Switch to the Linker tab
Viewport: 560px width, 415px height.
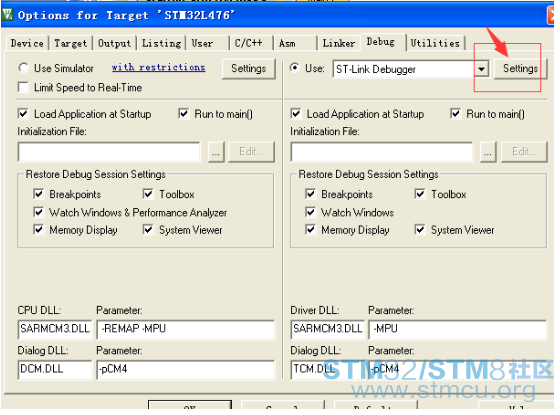click(339, 43)
